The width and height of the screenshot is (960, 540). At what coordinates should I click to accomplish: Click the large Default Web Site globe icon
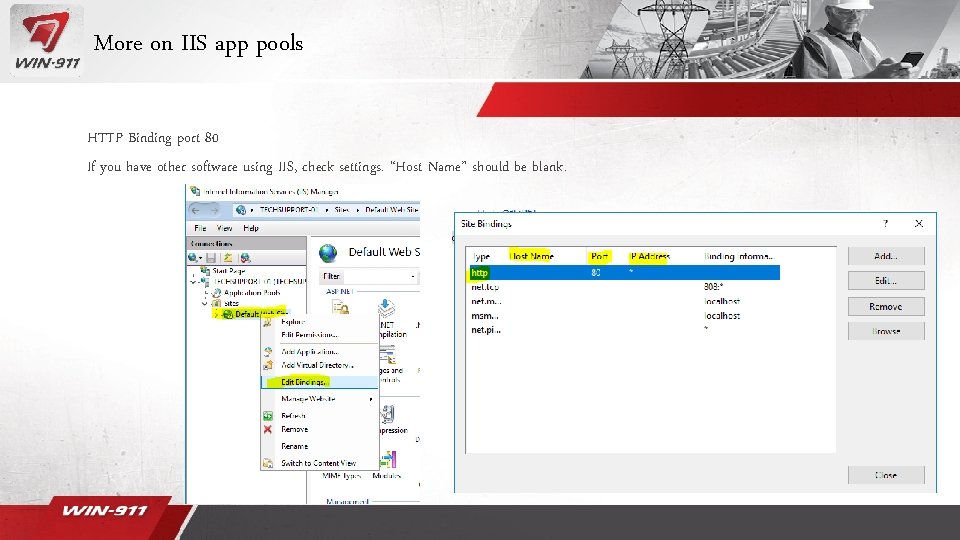click(x=328, y=253)
